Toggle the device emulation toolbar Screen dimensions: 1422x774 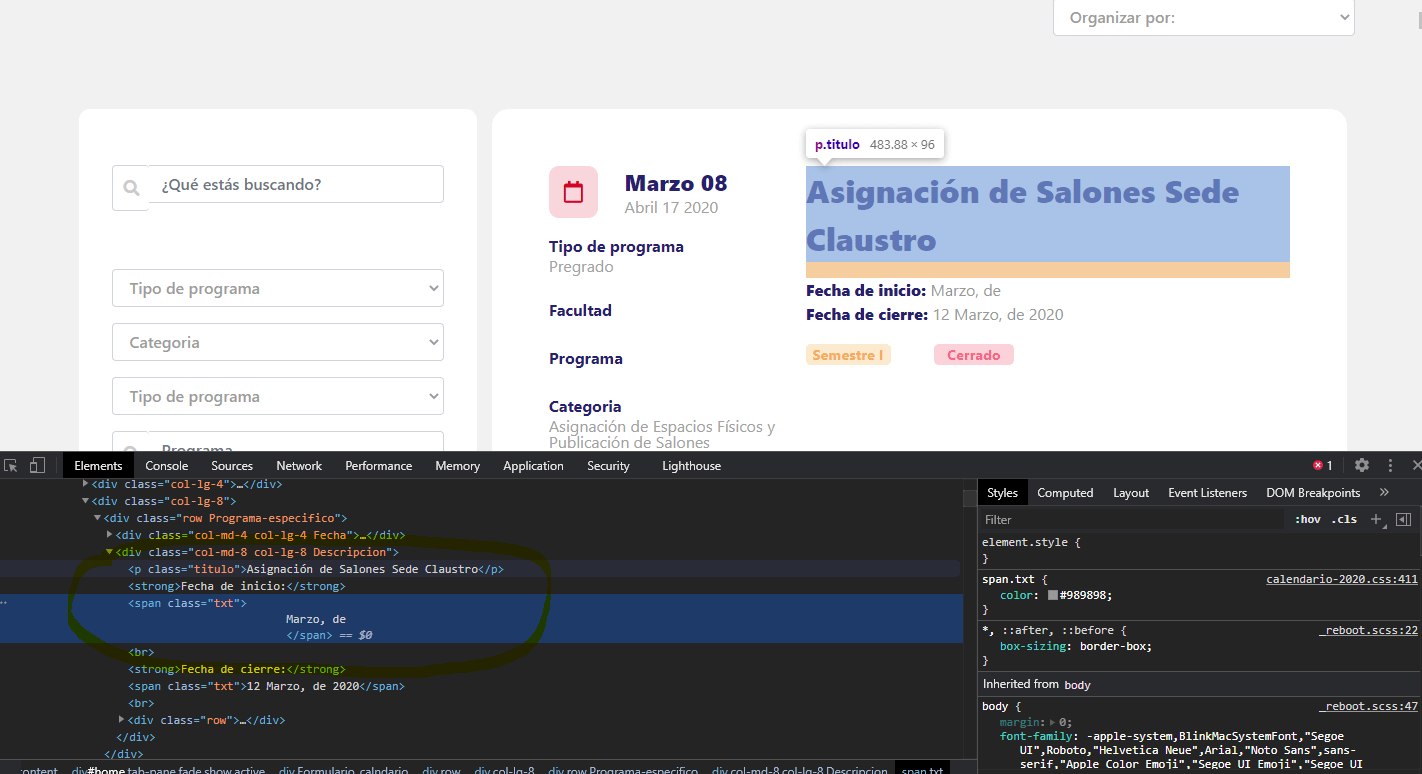click(x=37, y=465)
